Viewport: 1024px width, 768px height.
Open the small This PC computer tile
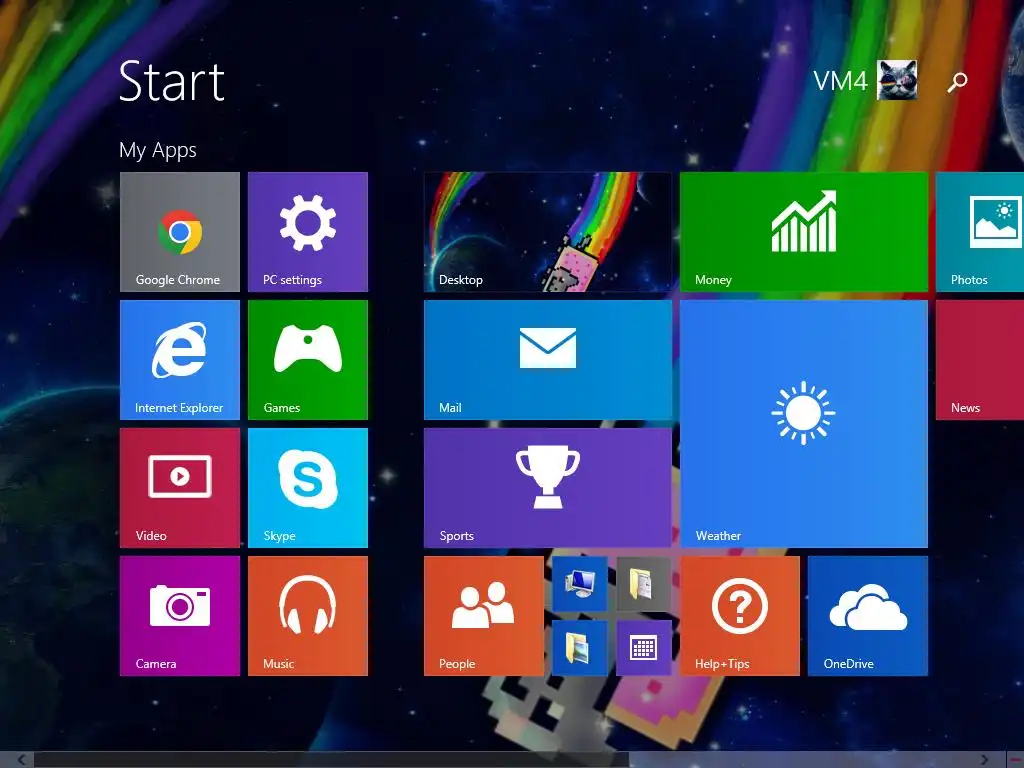(580, 584)
